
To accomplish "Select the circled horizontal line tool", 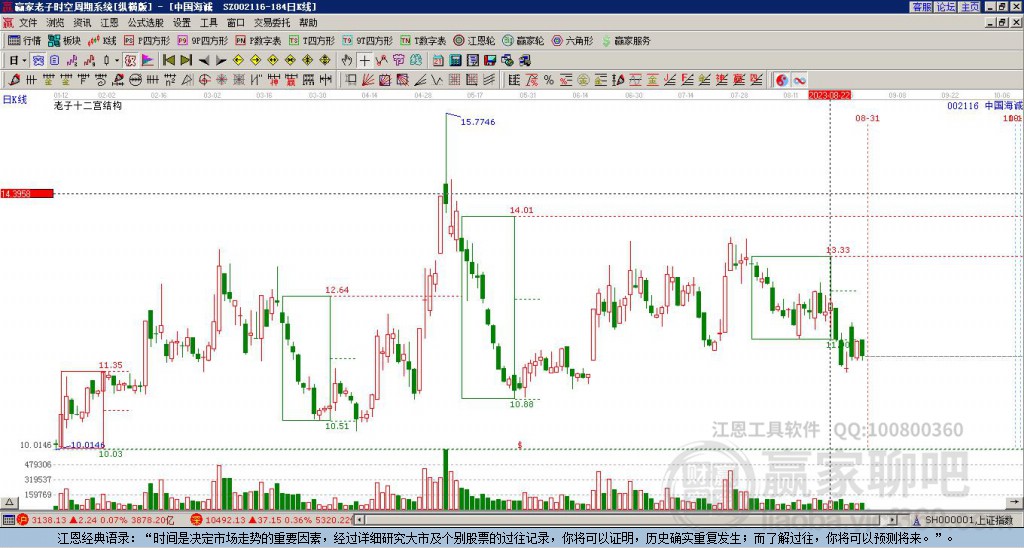I will point(135,80).
